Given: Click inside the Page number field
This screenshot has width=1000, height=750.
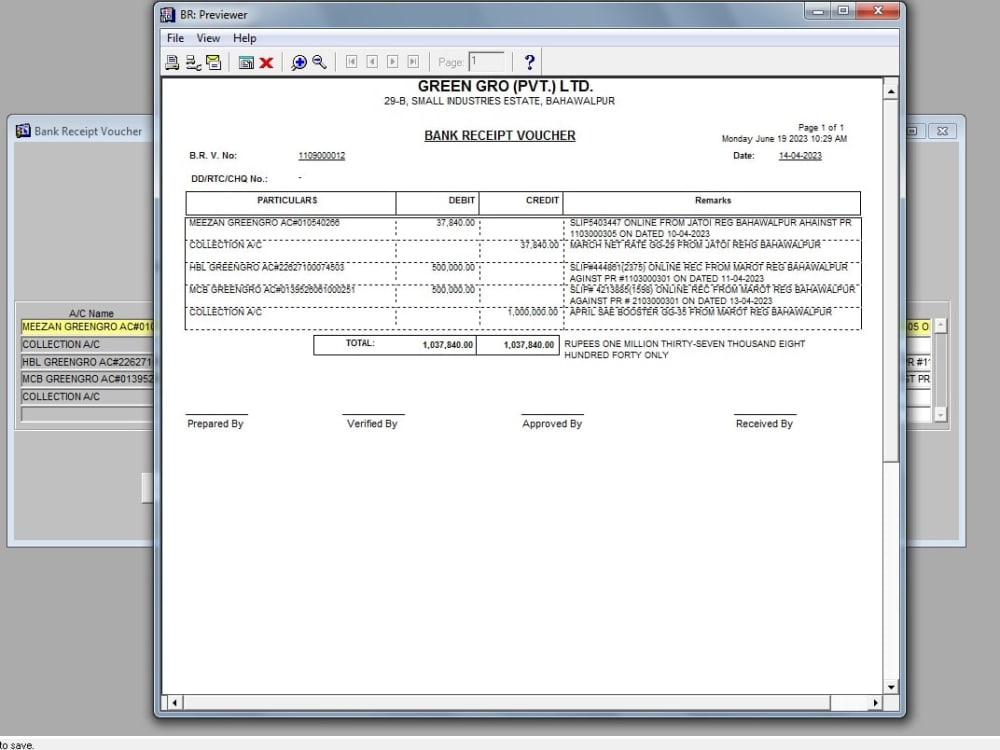Looking at the screenshot, I should 485,61.
